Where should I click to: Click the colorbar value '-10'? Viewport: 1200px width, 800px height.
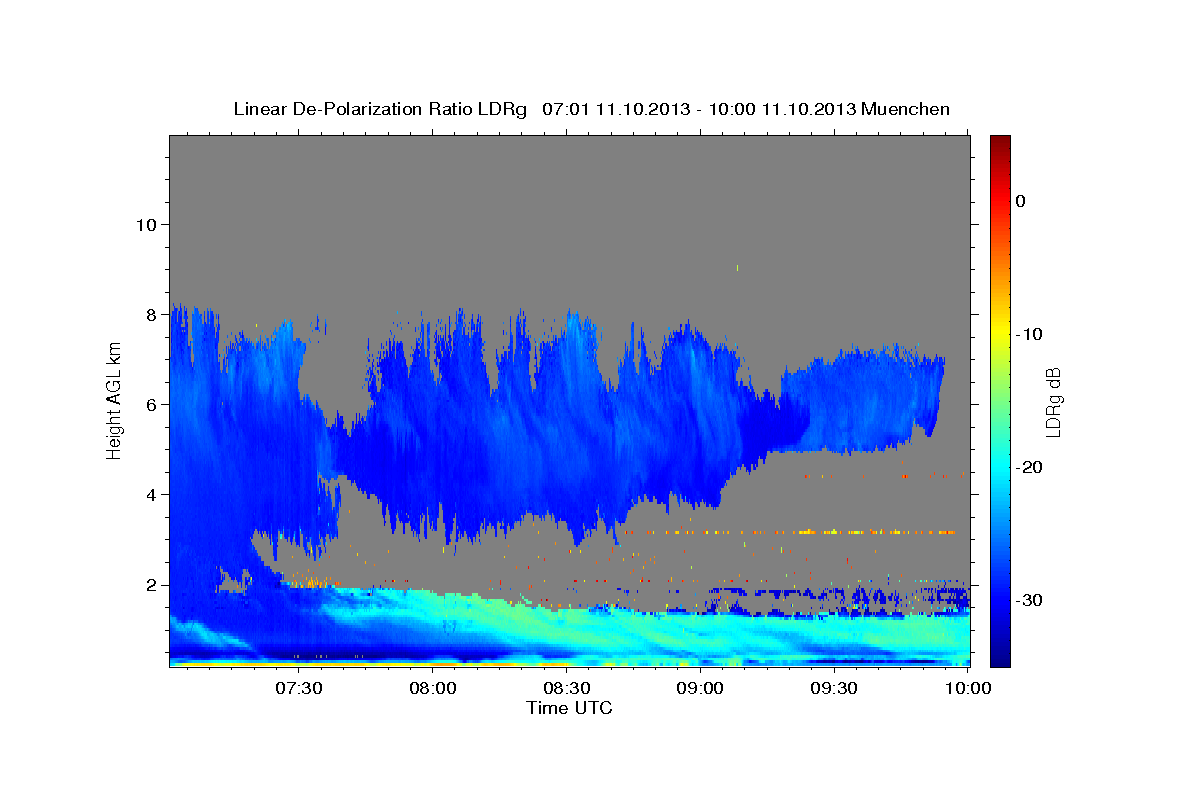(x=1029, y=334)
